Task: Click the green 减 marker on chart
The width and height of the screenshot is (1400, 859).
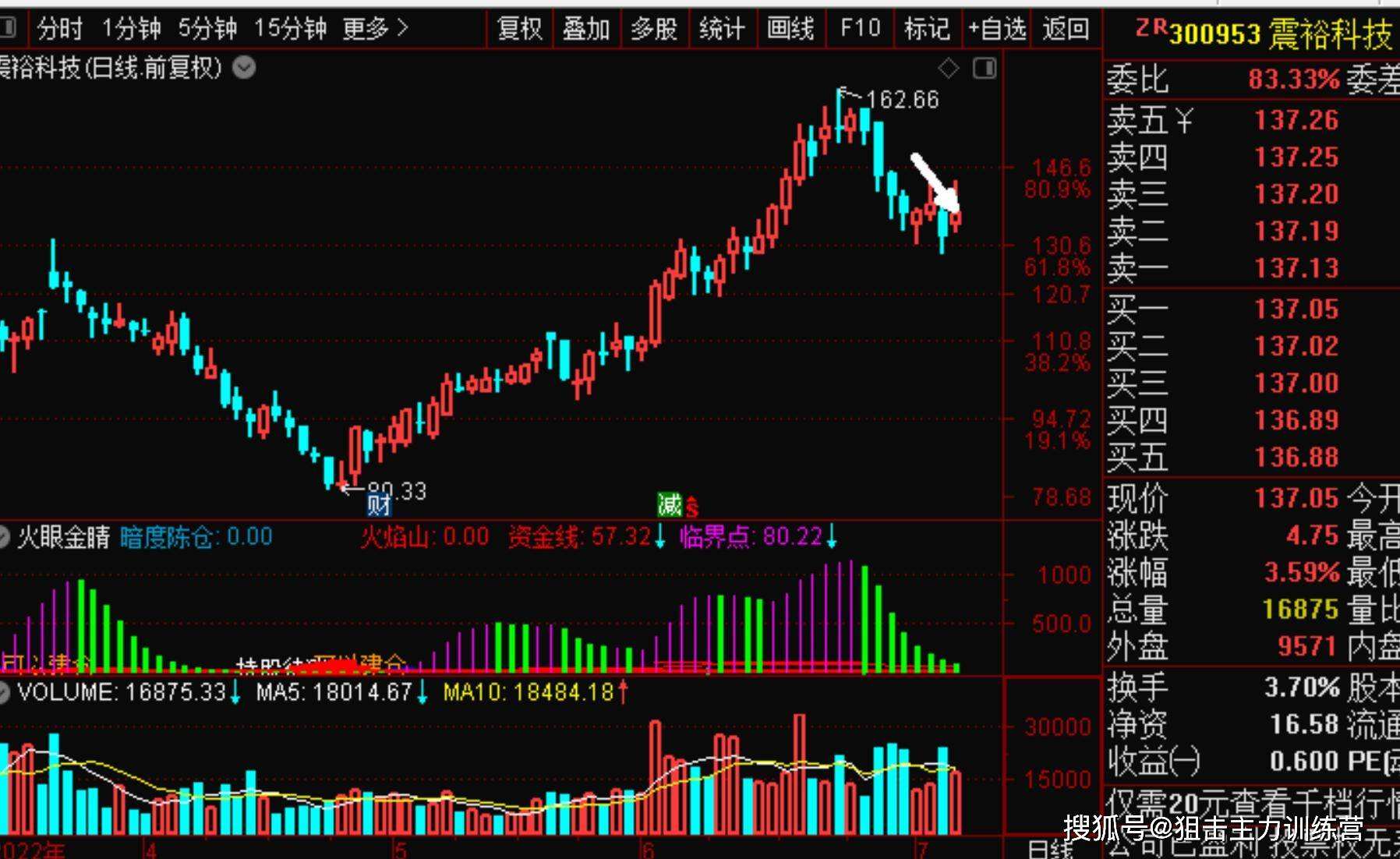Action: click(670, 504)
